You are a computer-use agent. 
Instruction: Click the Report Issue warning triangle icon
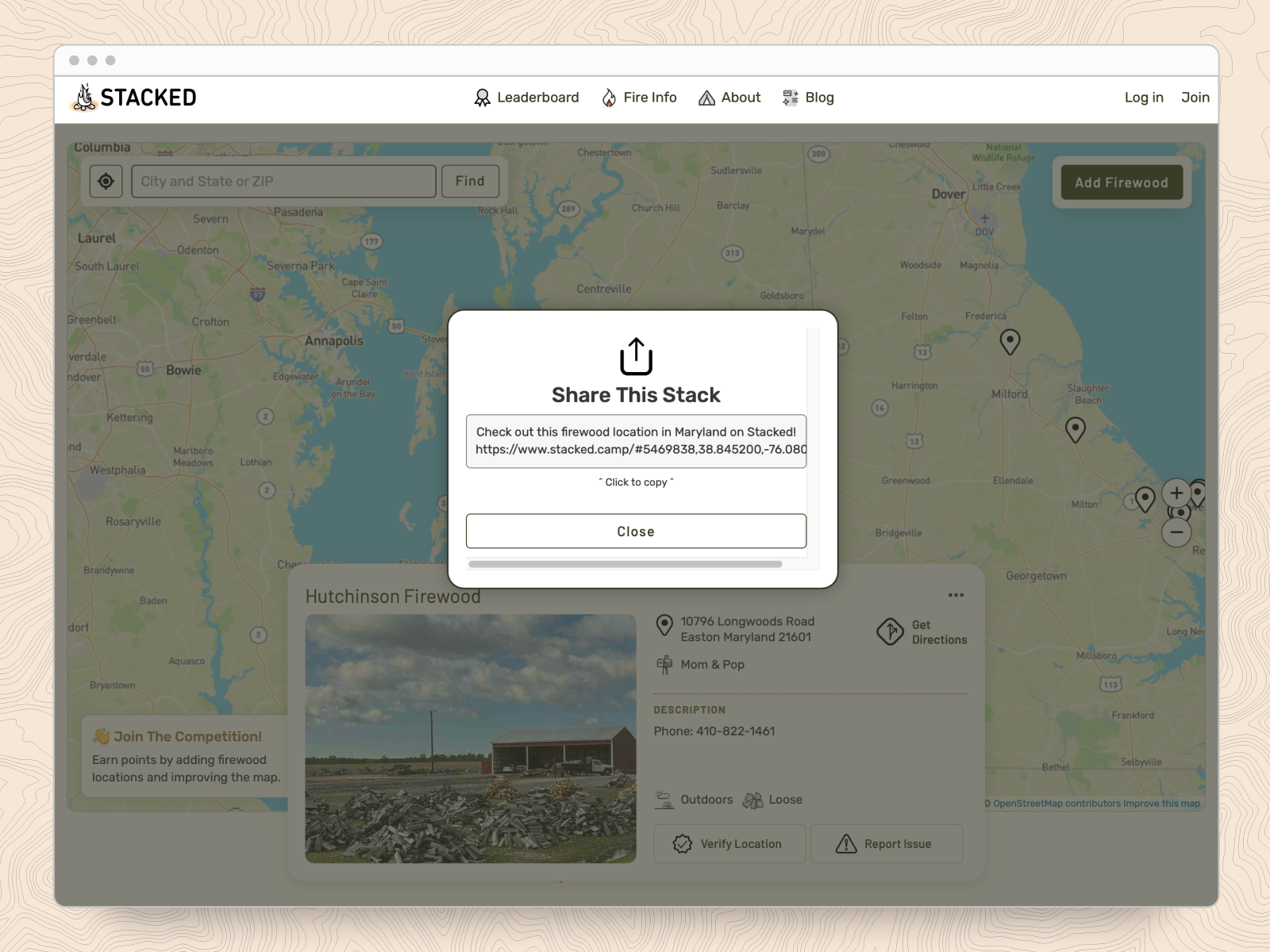click(846, 844)
